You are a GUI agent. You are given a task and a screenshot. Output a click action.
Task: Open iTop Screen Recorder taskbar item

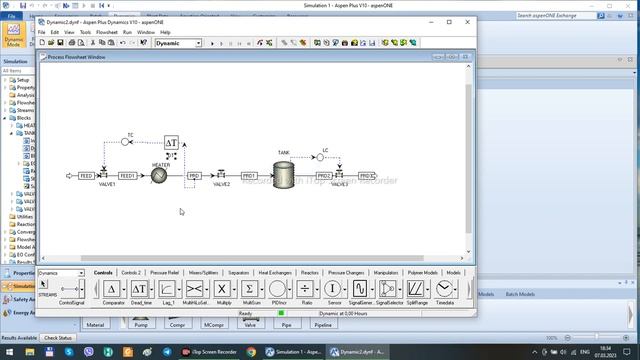click(209, 352)
